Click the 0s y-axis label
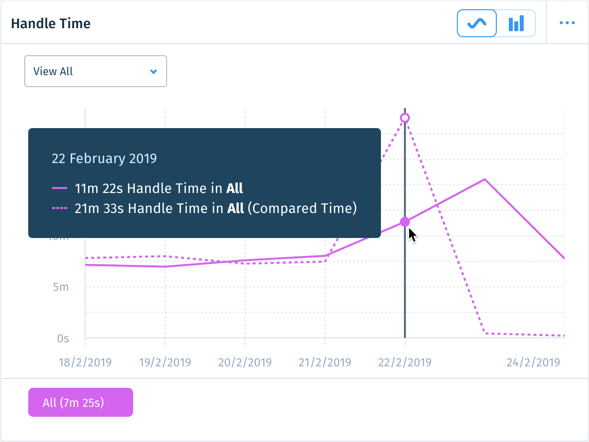The image size is (589, 442). point(63,339)
